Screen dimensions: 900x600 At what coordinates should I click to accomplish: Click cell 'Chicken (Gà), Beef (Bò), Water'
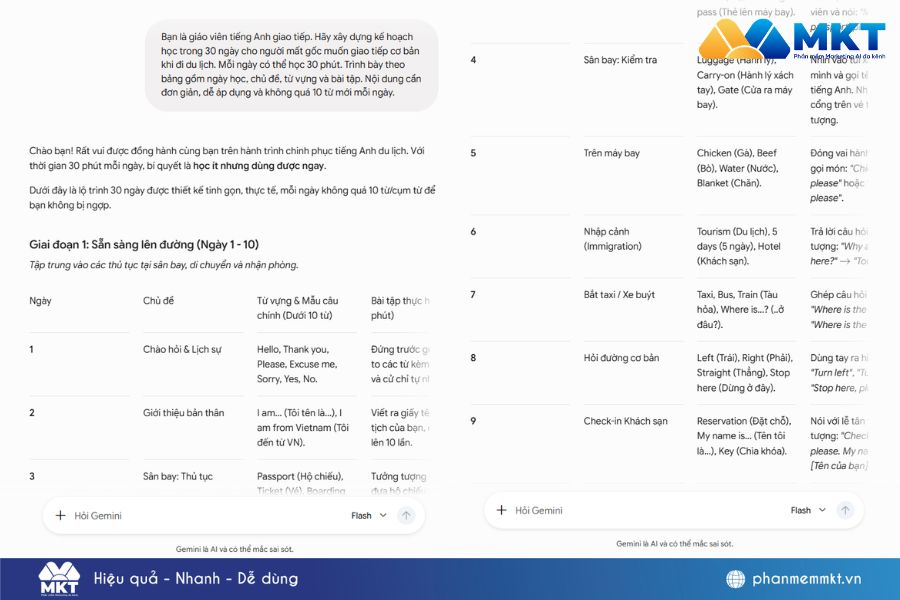(x=738, y=168)
